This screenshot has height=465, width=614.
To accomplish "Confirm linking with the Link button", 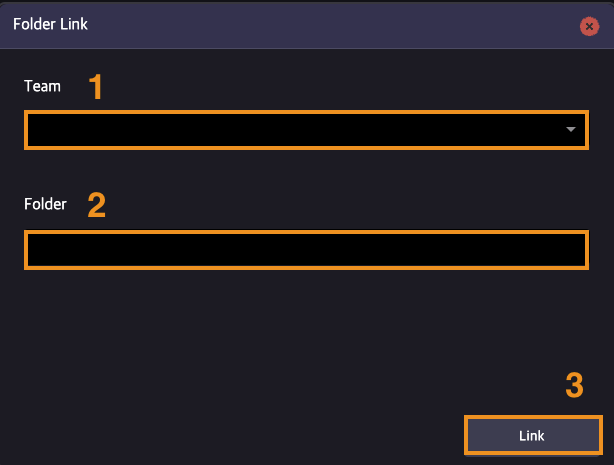I will click(533, 435).
